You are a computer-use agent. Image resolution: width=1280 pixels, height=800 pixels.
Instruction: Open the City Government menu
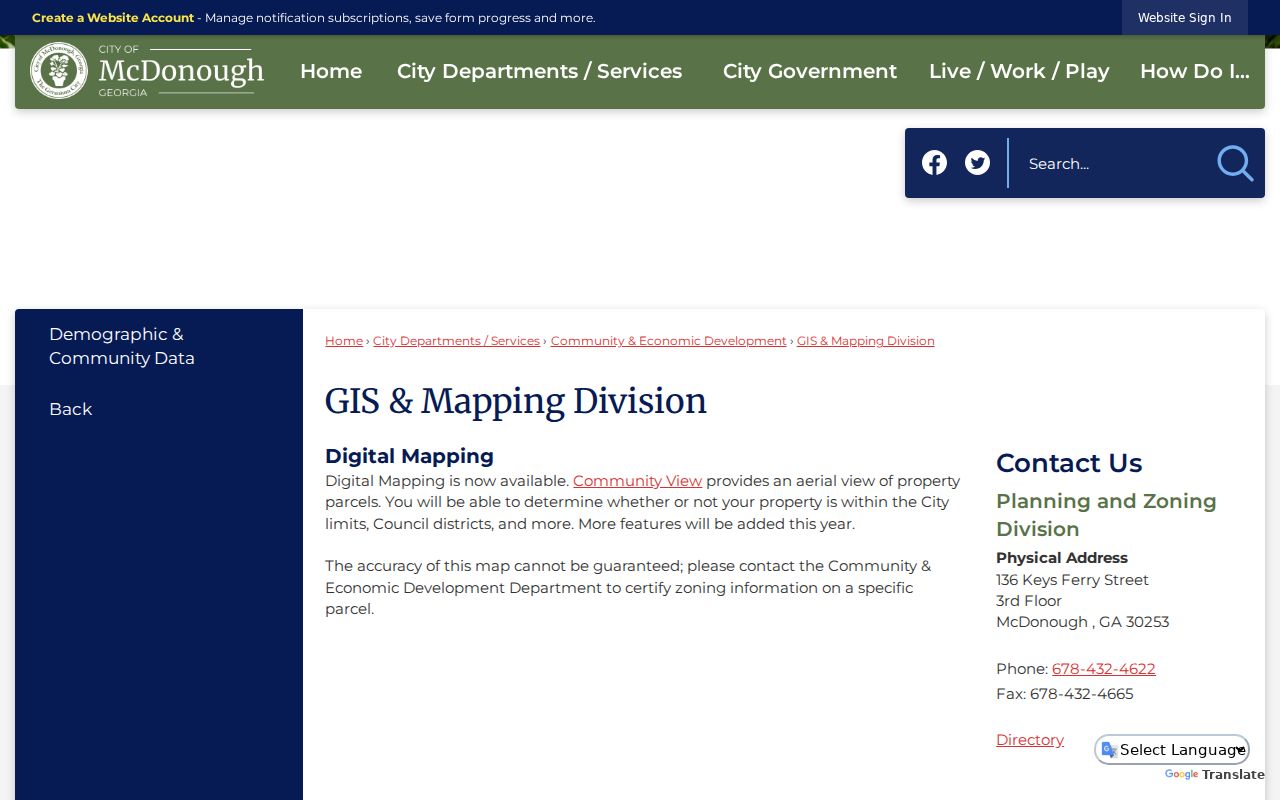tap(810, 71)
